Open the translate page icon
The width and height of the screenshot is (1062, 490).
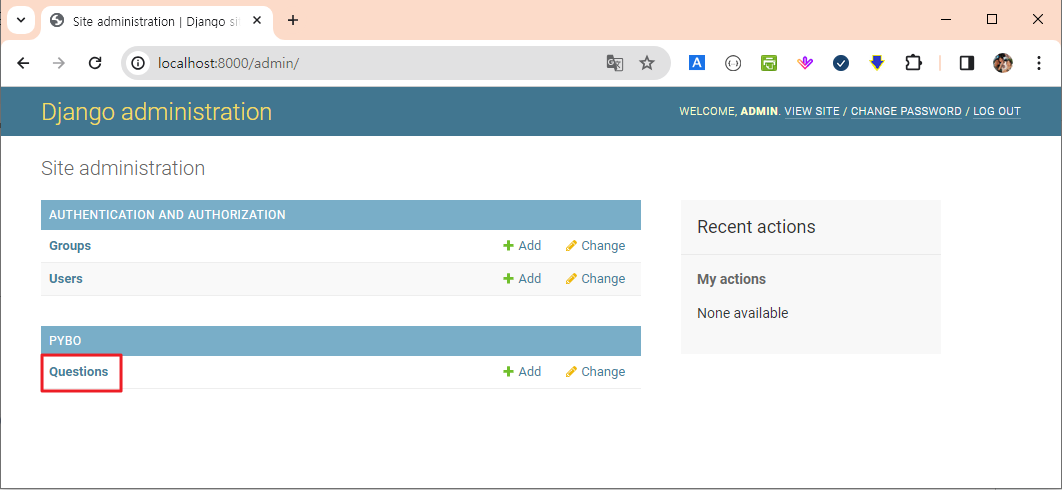(614, 63)
